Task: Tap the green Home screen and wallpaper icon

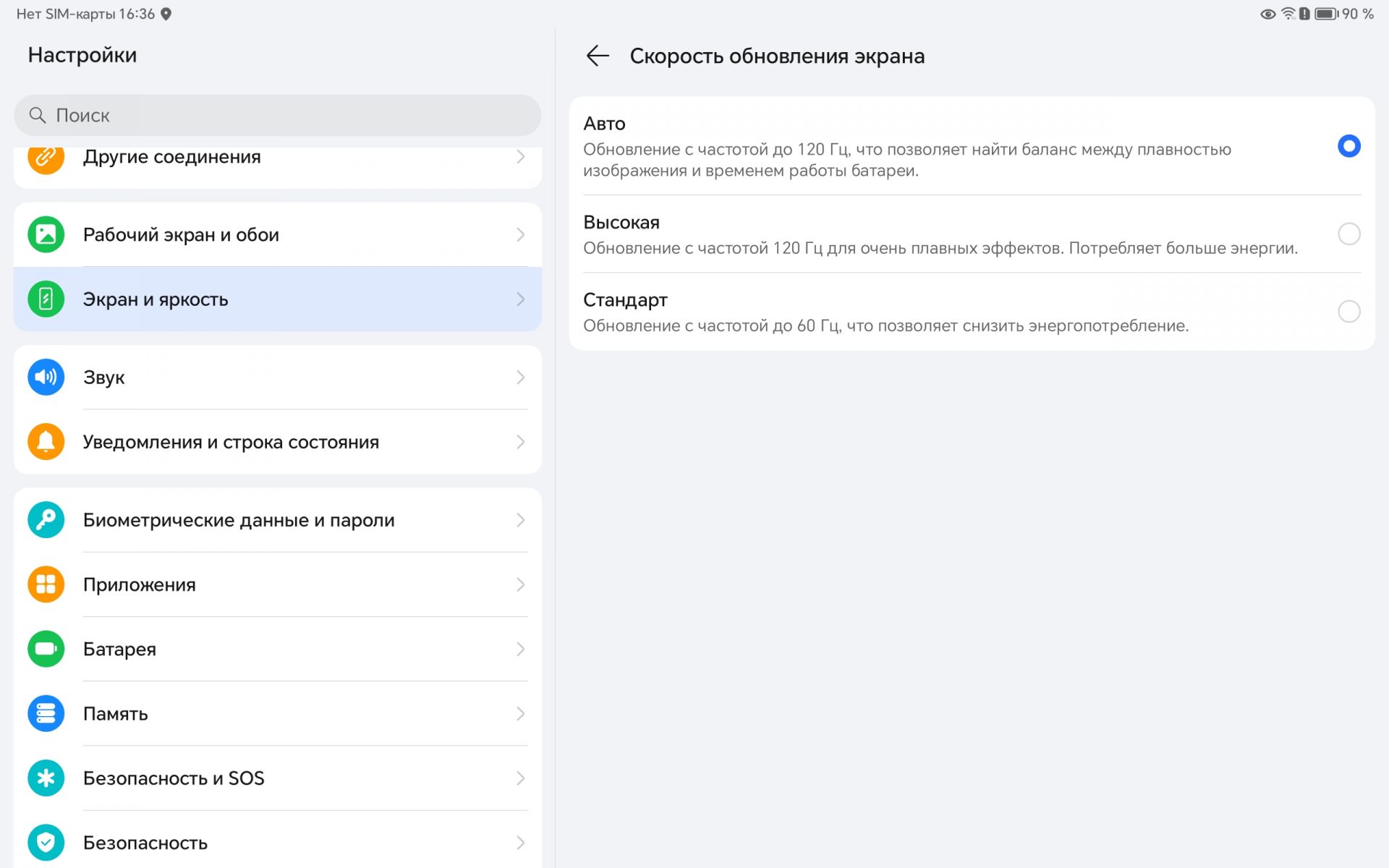Action: click(x=46, y=234)
